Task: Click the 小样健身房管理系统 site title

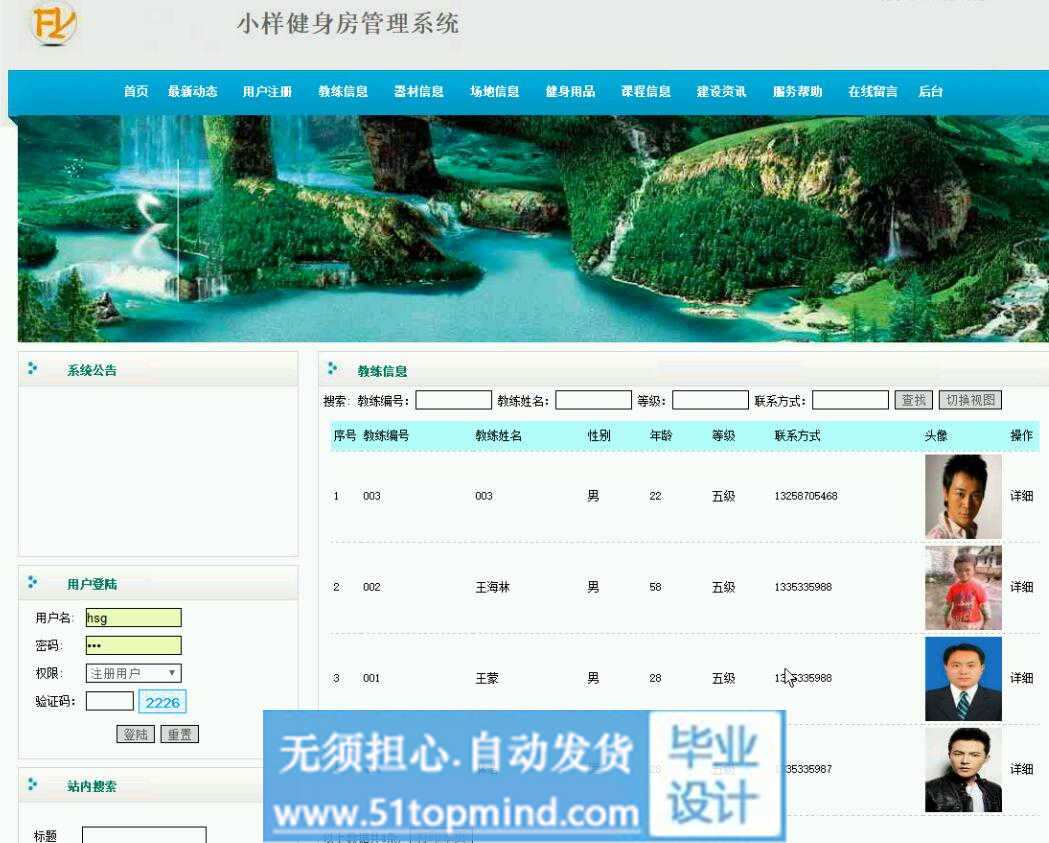Action: click(348, 23)
